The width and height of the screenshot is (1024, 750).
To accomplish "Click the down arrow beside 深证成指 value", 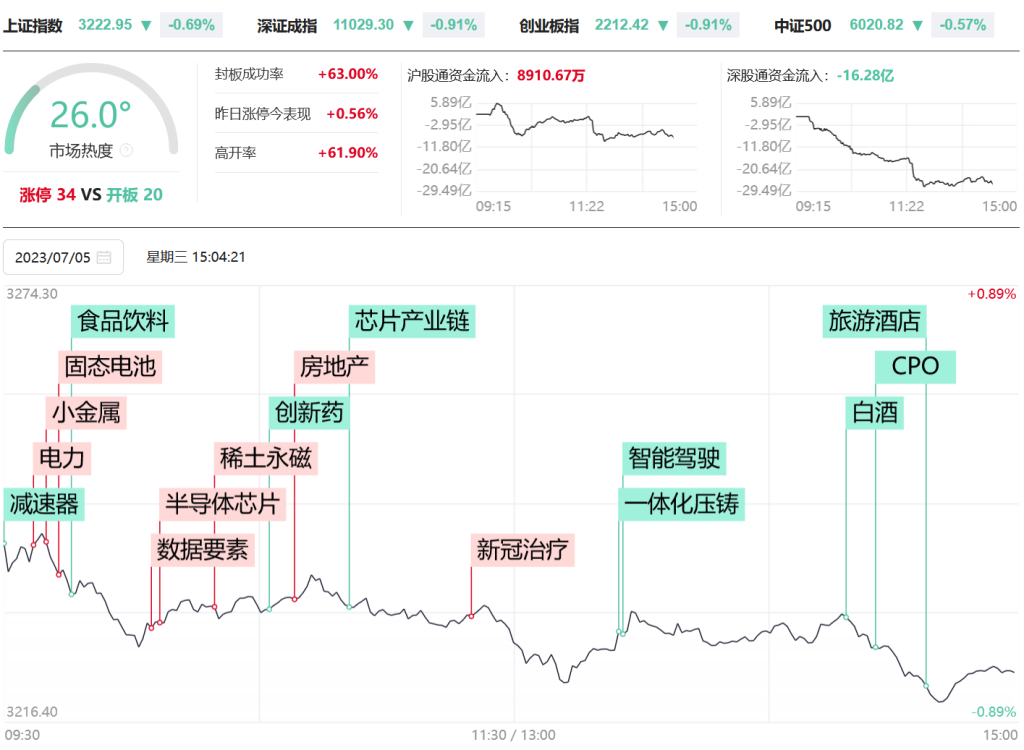I will point(411,25).
